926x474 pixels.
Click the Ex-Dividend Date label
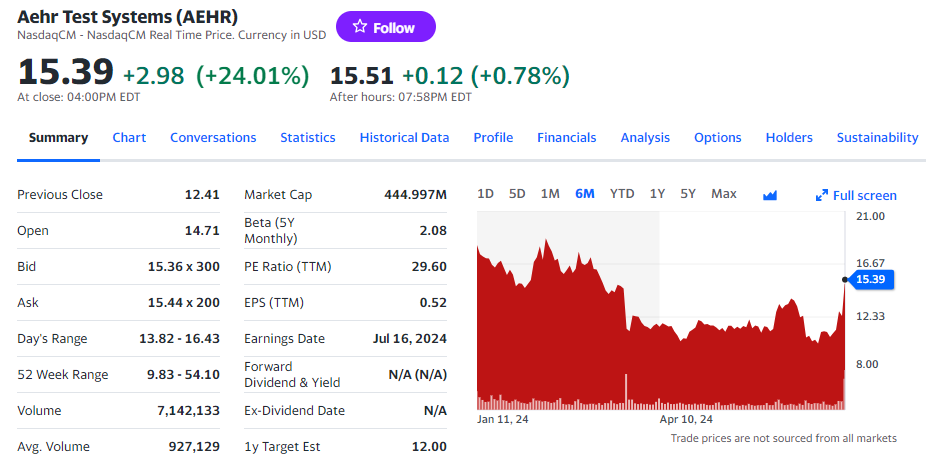[294, 410]
